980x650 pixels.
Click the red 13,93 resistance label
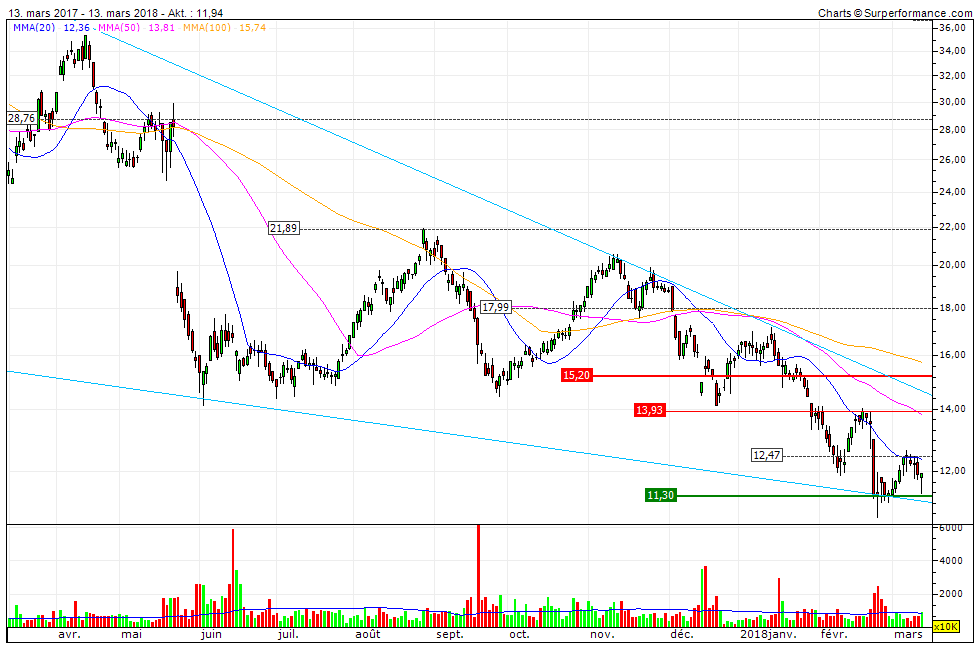coord(649,410)
